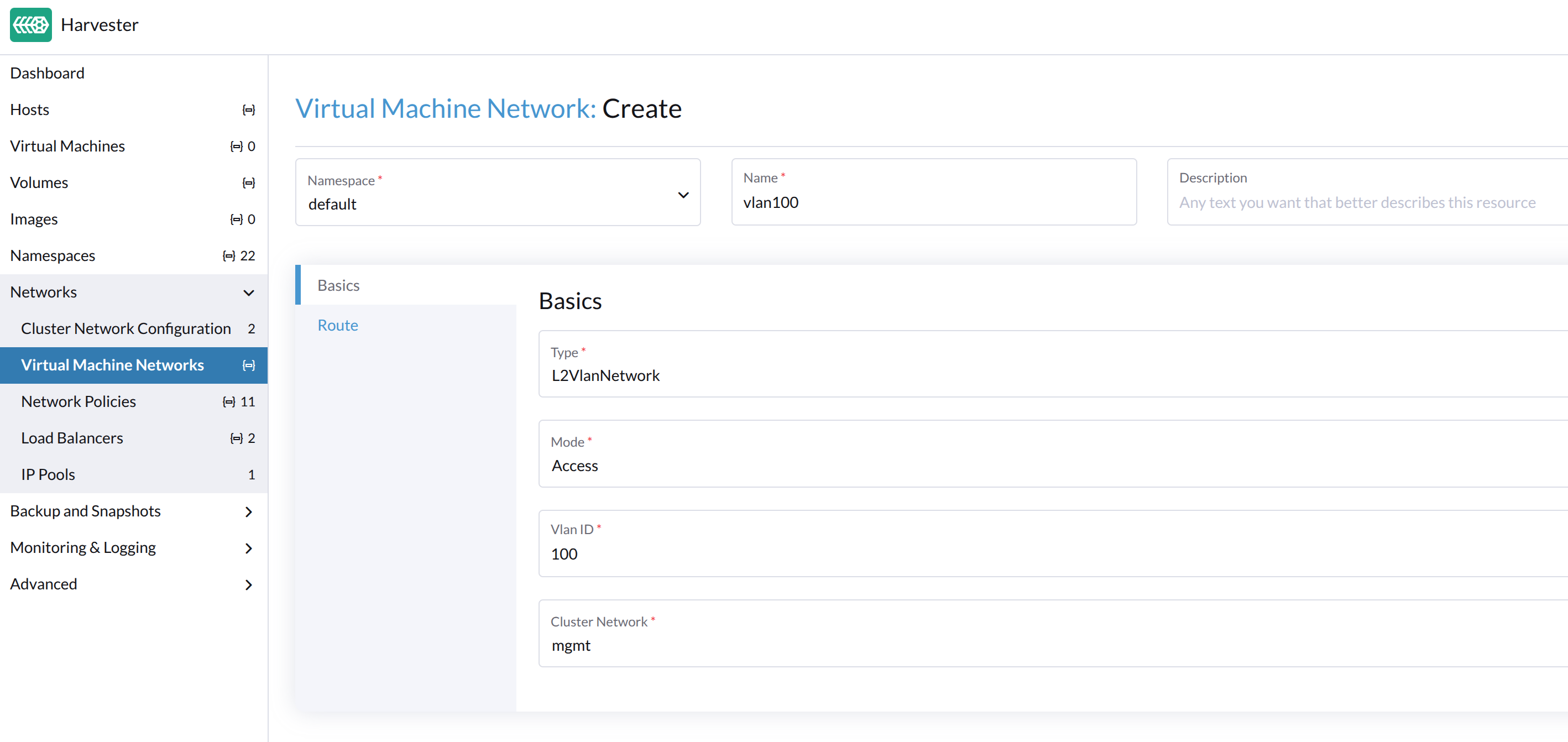Image resolution: width=1568 pixels, height=742 pixels.
Task: Click the namespaced icon beside Hosts
Action: (x=248, y=109)
